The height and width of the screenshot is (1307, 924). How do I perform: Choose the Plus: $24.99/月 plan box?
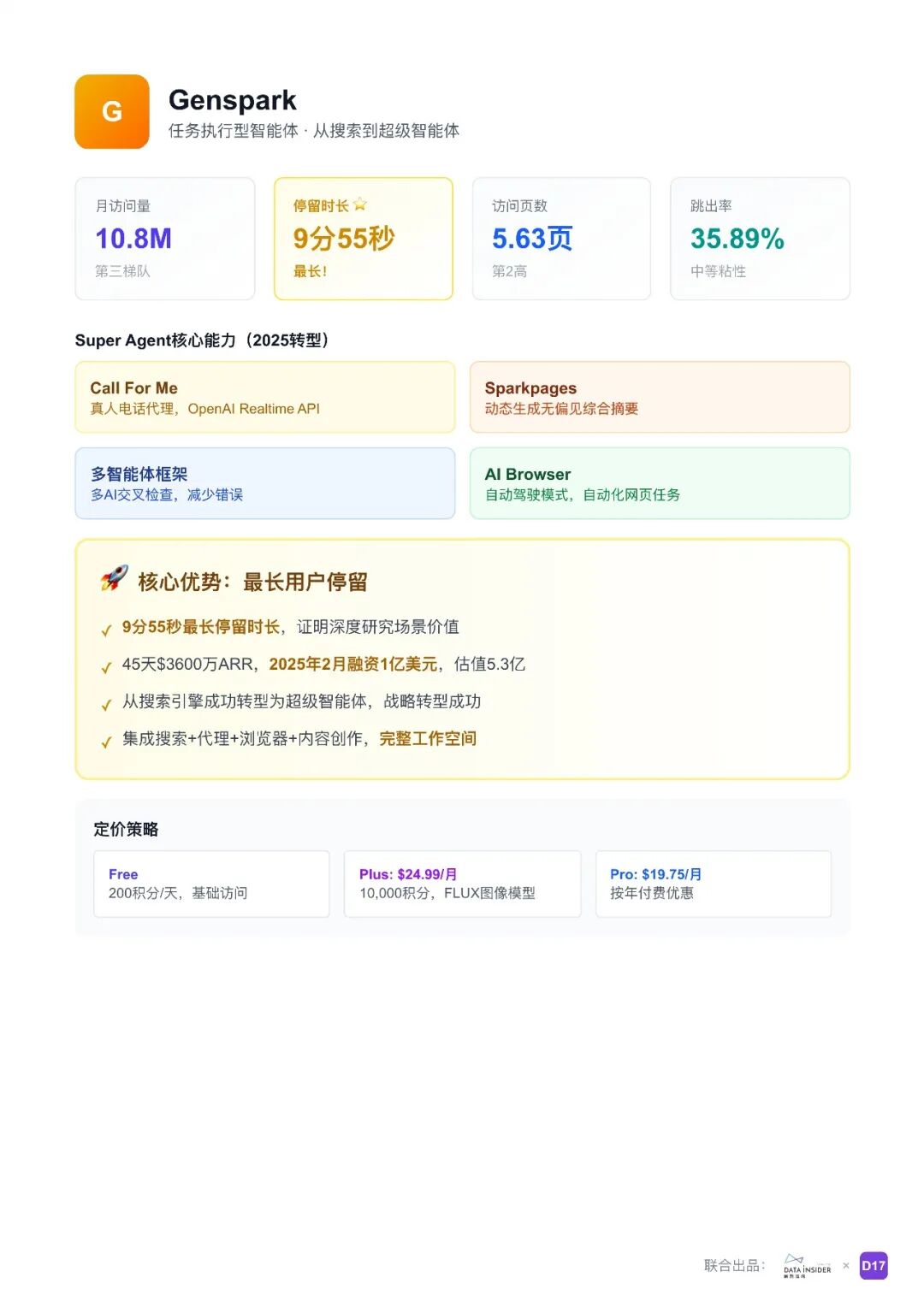[x=463, y=884]
